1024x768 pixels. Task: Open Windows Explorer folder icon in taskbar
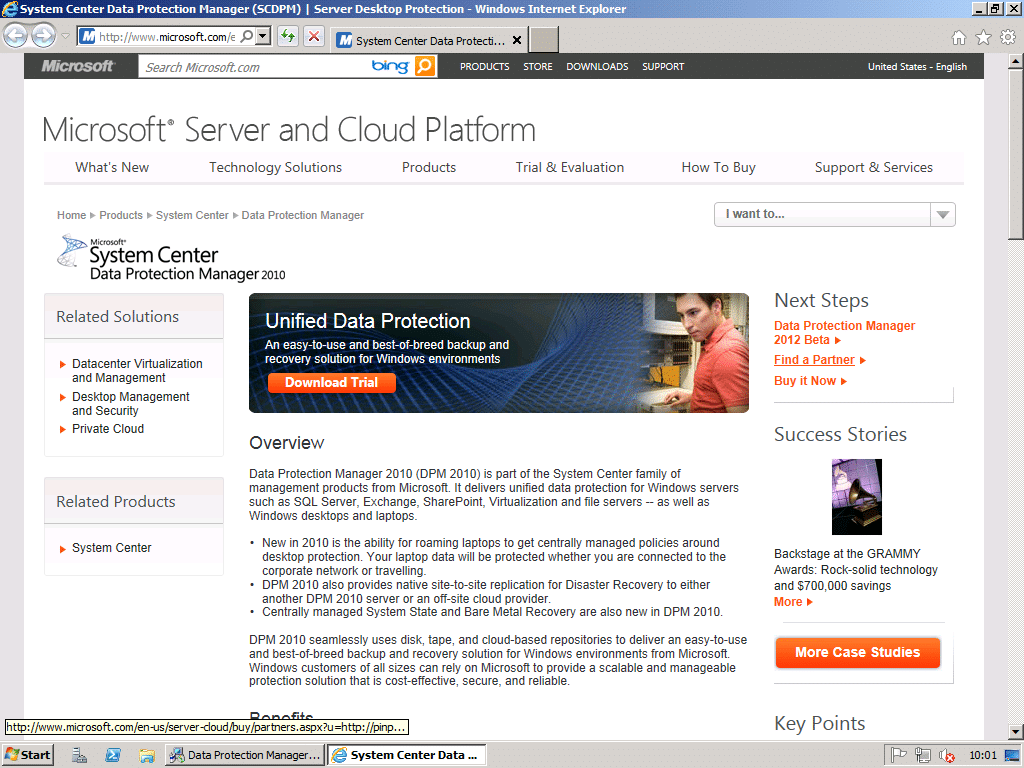click(146, 756)
